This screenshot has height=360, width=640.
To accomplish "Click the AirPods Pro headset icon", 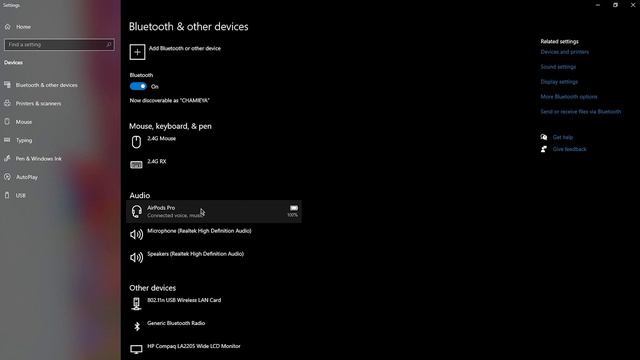I will tap(136, 211).
